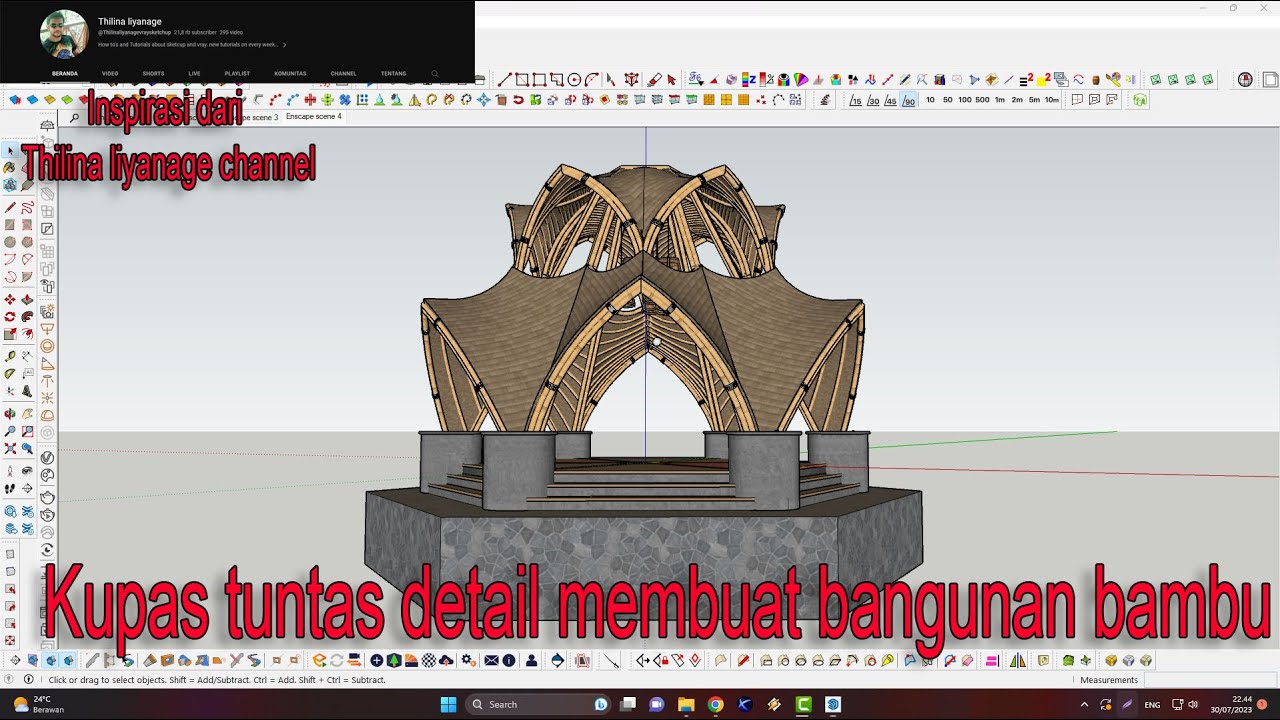Toggle the /30 angle snap

(873, 100)
